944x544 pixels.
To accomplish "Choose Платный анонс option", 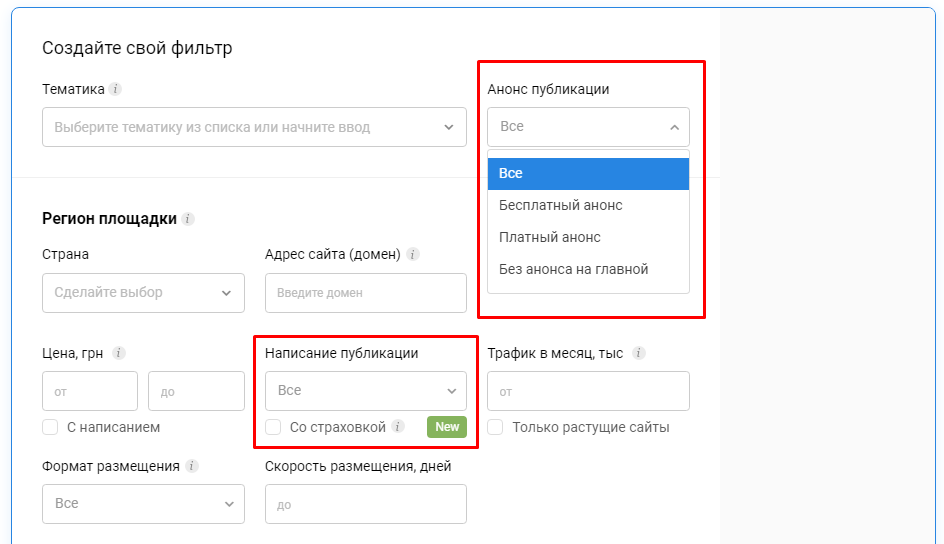I will tap(550, 237).
